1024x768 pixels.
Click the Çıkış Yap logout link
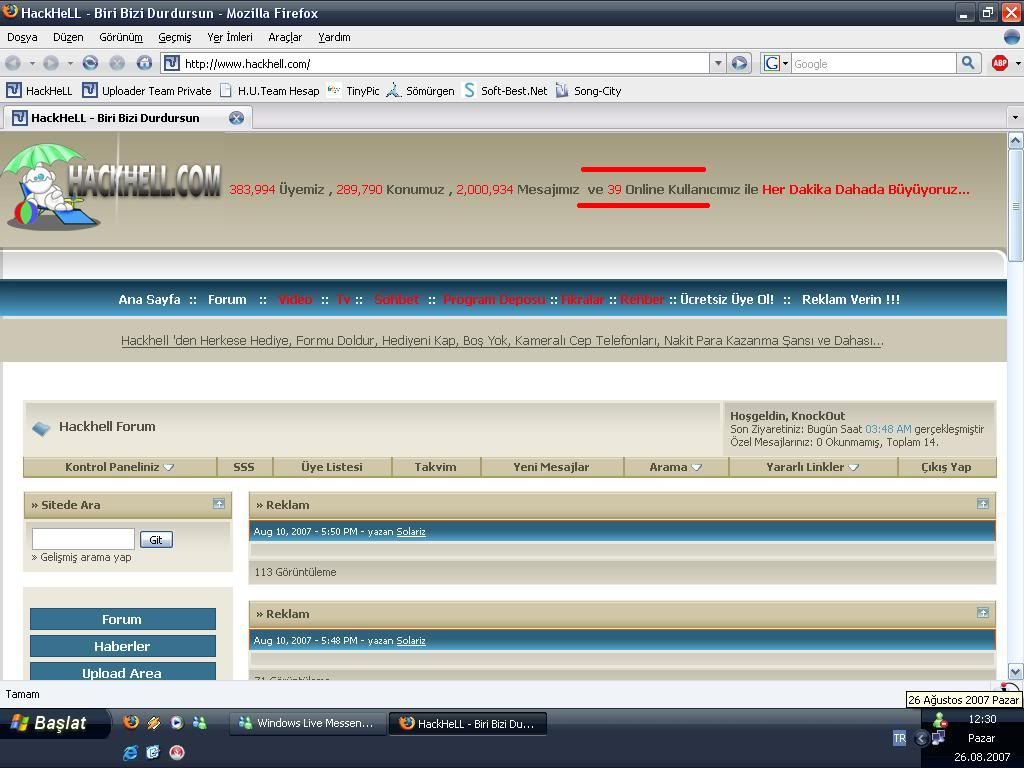(x=946, y=467)
